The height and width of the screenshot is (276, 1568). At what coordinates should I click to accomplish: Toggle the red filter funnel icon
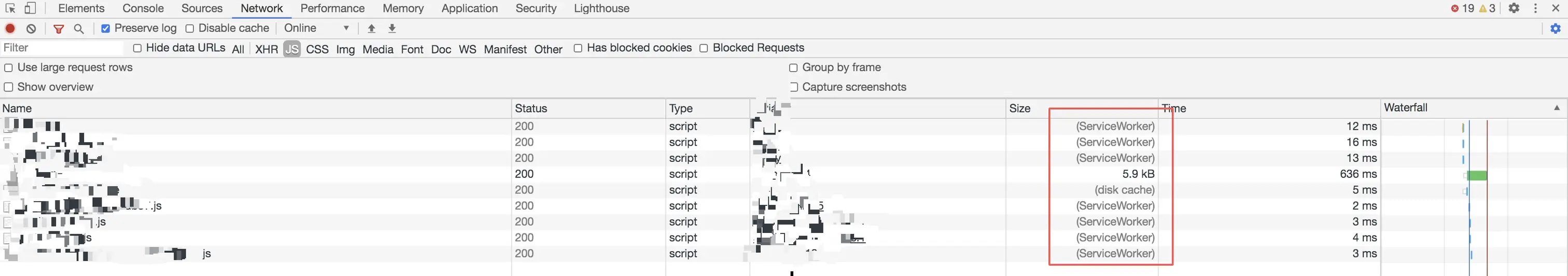[59, 29]
